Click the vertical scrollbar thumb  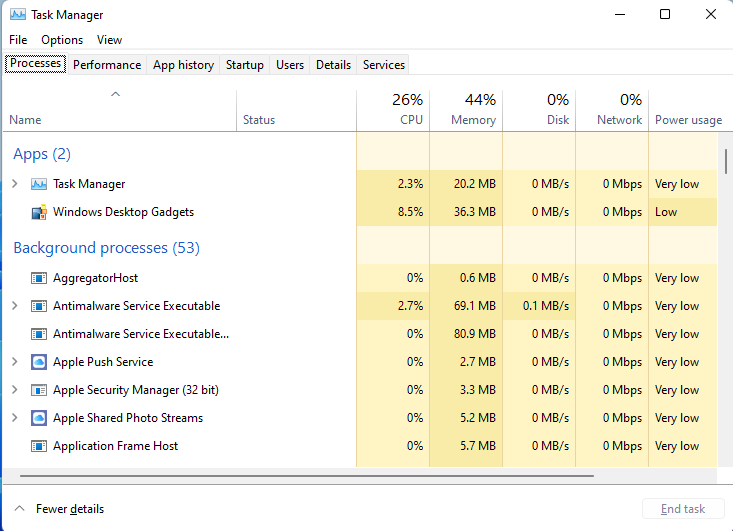725,160
